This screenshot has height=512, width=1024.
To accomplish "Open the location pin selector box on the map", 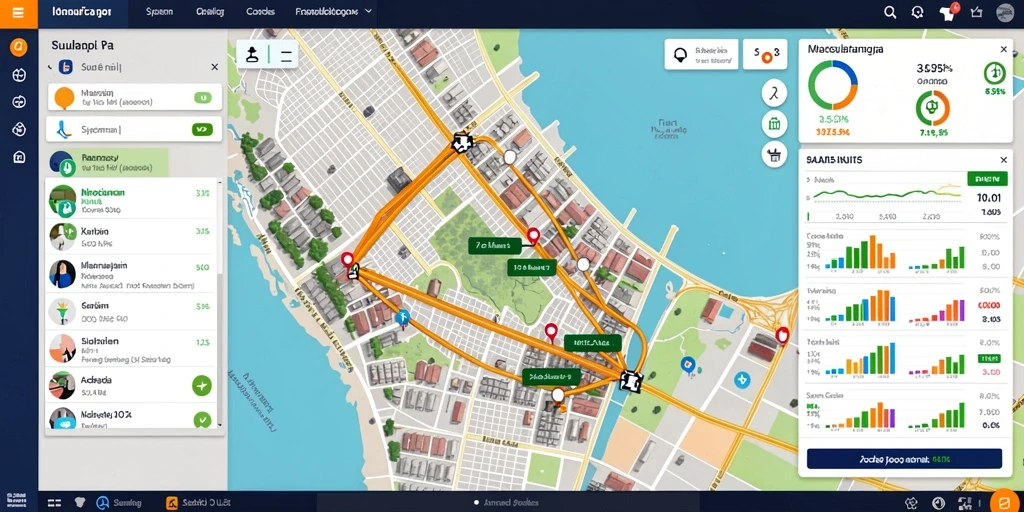I will [701, 54].
